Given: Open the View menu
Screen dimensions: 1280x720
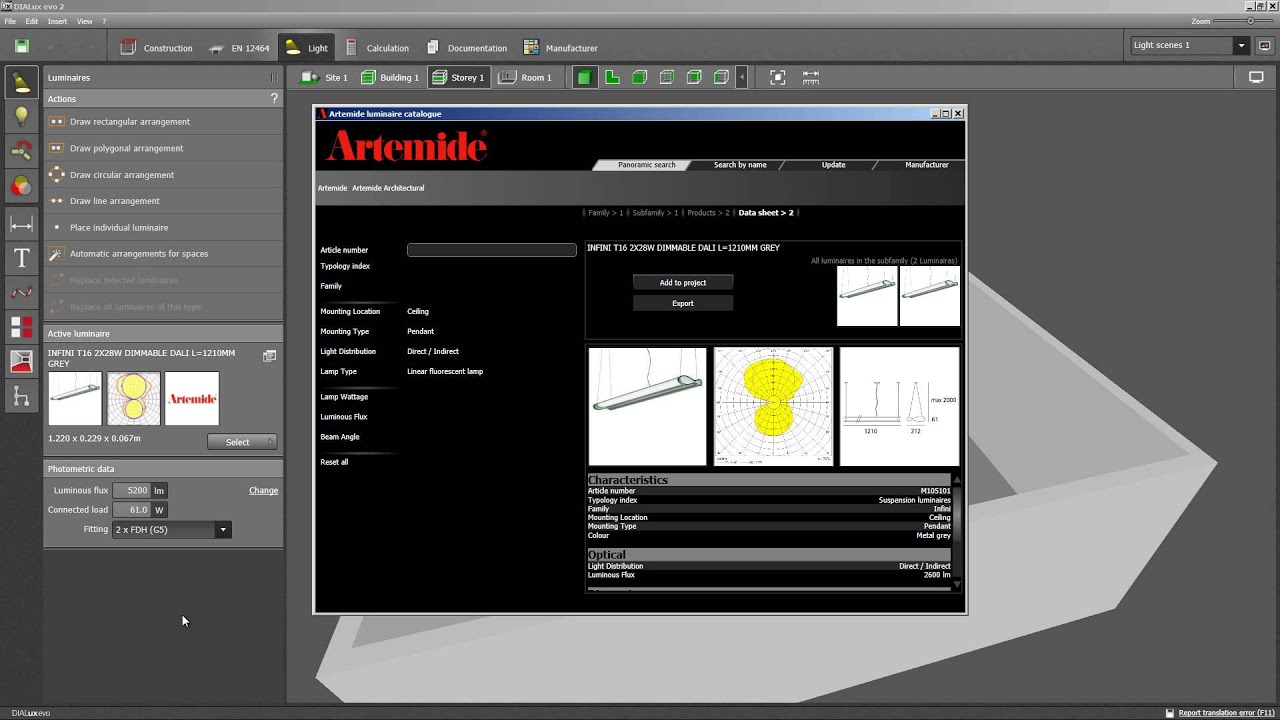Looking at the screenshot, I should [x=85, y=21].
